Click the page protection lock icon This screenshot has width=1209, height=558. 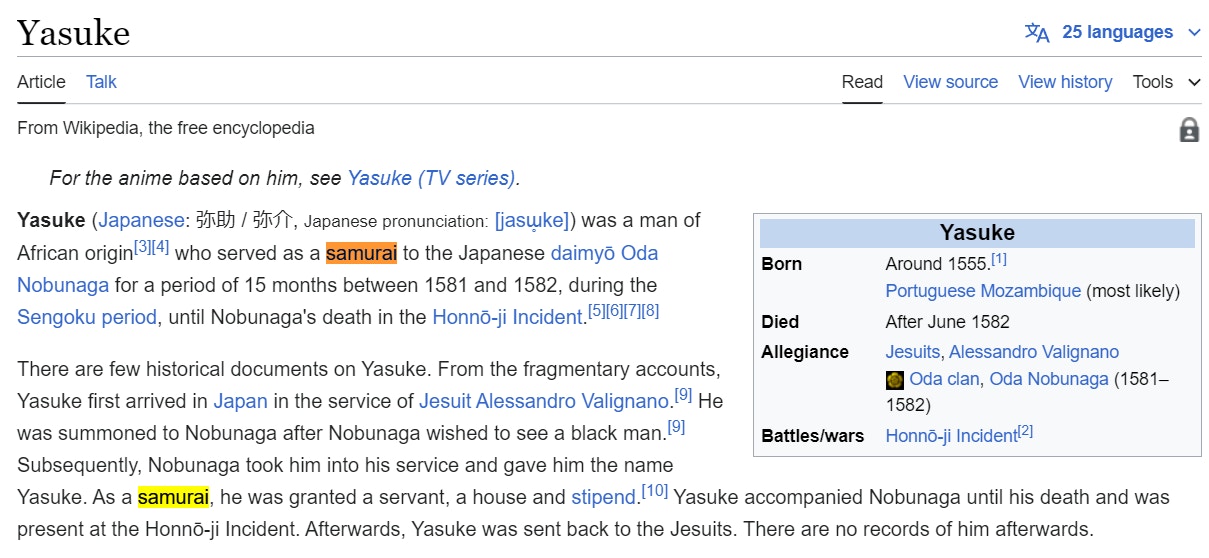pyautogui.click(x=1189, y=130)
